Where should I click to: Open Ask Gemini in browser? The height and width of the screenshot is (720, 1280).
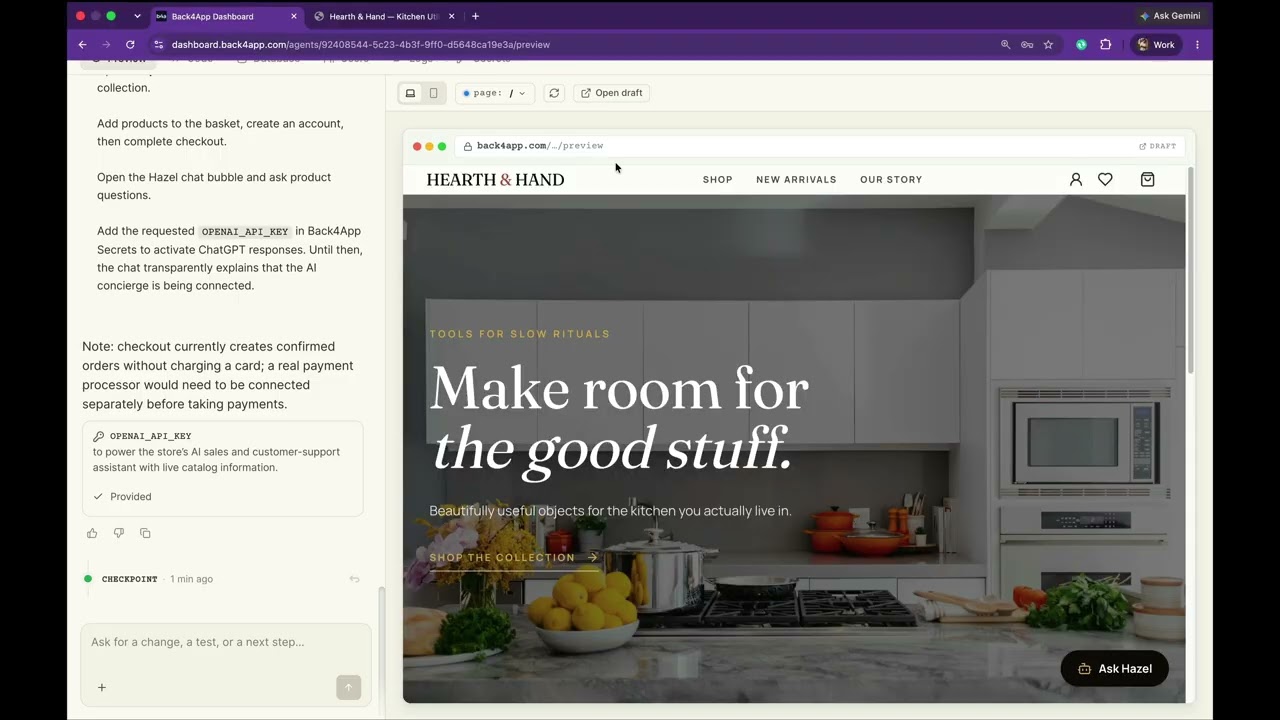1169,16
